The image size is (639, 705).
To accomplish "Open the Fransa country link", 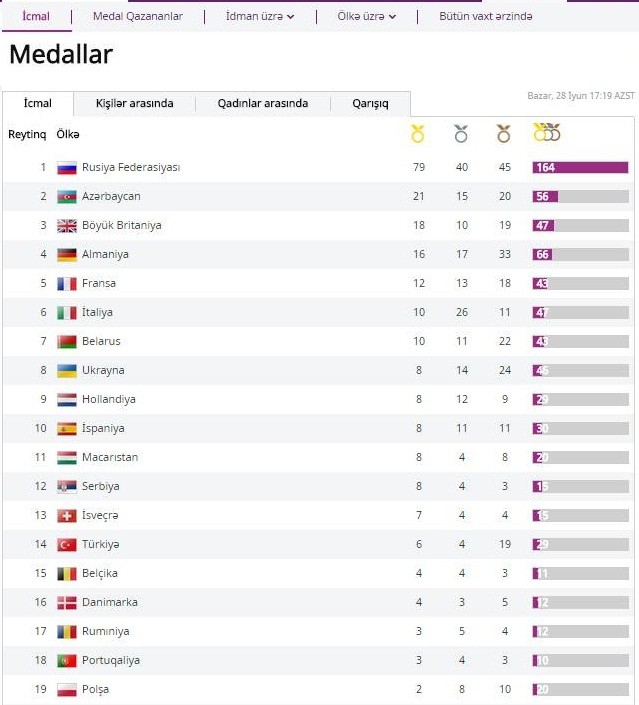I will click(99, 284).
